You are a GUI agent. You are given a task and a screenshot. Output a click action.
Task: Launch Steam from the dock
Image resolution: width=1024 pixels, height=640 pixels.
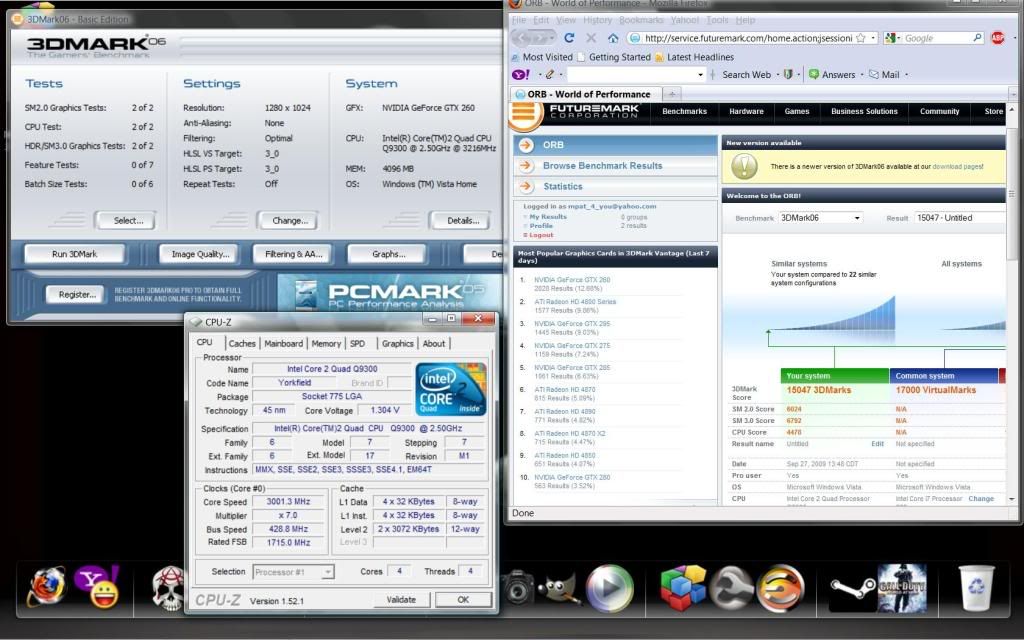[x=851, y=588]
